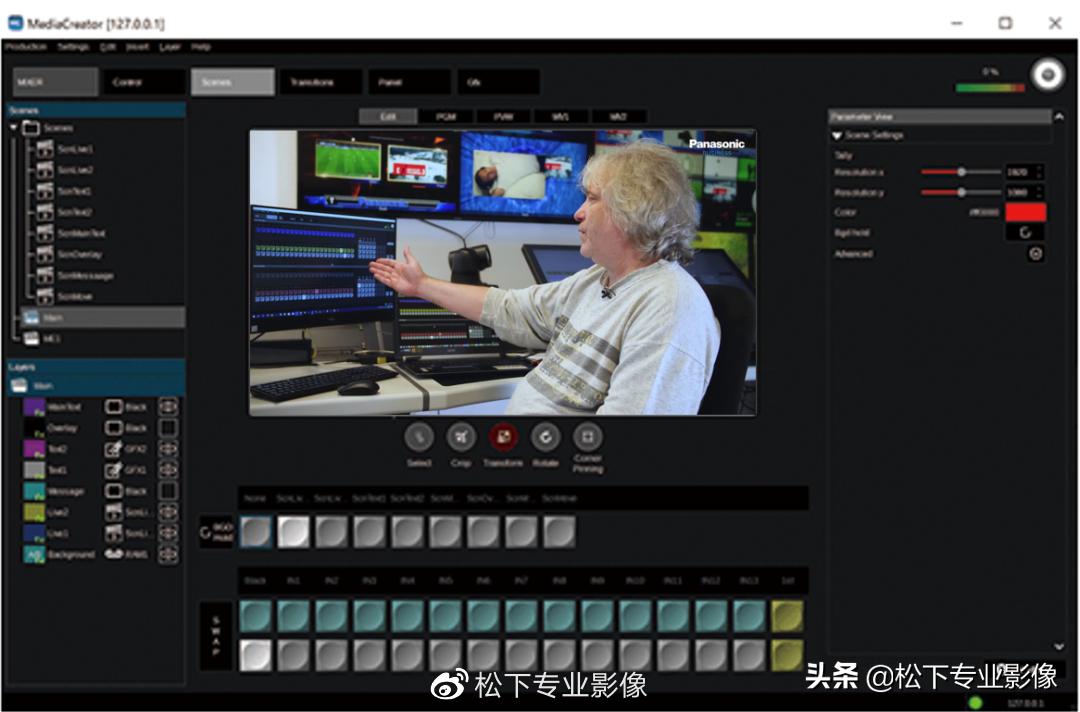
Task: Open the Settings menu
Action: tap(73, 47)
